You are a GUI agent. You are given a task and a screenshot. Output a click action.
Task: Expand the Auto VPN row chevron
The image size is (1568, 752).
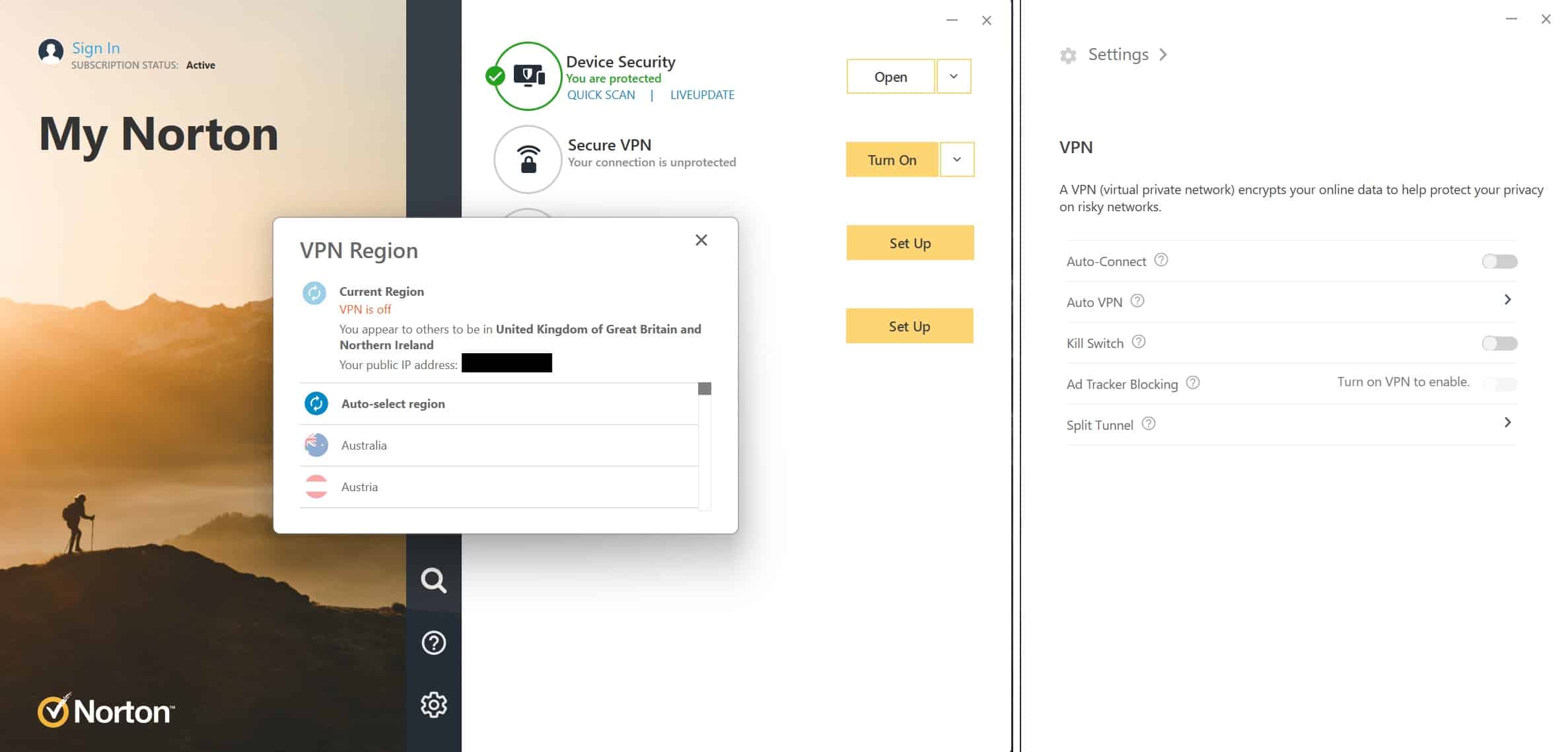point(1508,300)
